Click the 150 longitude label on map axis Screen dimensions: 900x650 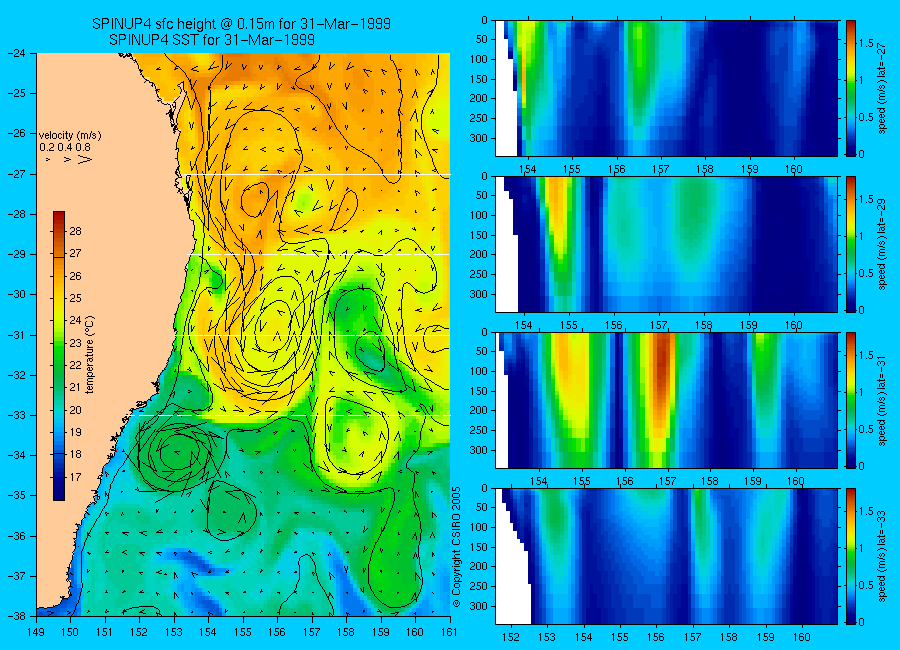(71, 632)
